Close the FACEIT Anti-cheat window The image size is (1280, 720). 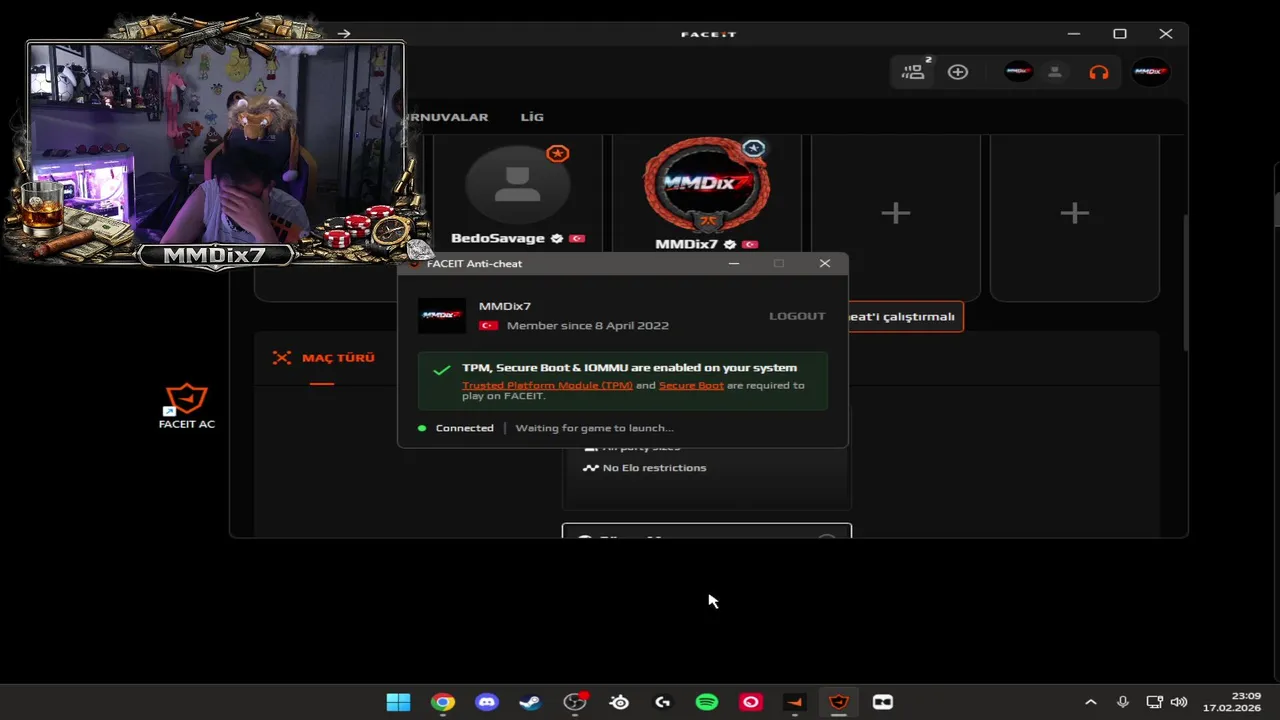tap(825, 264)
